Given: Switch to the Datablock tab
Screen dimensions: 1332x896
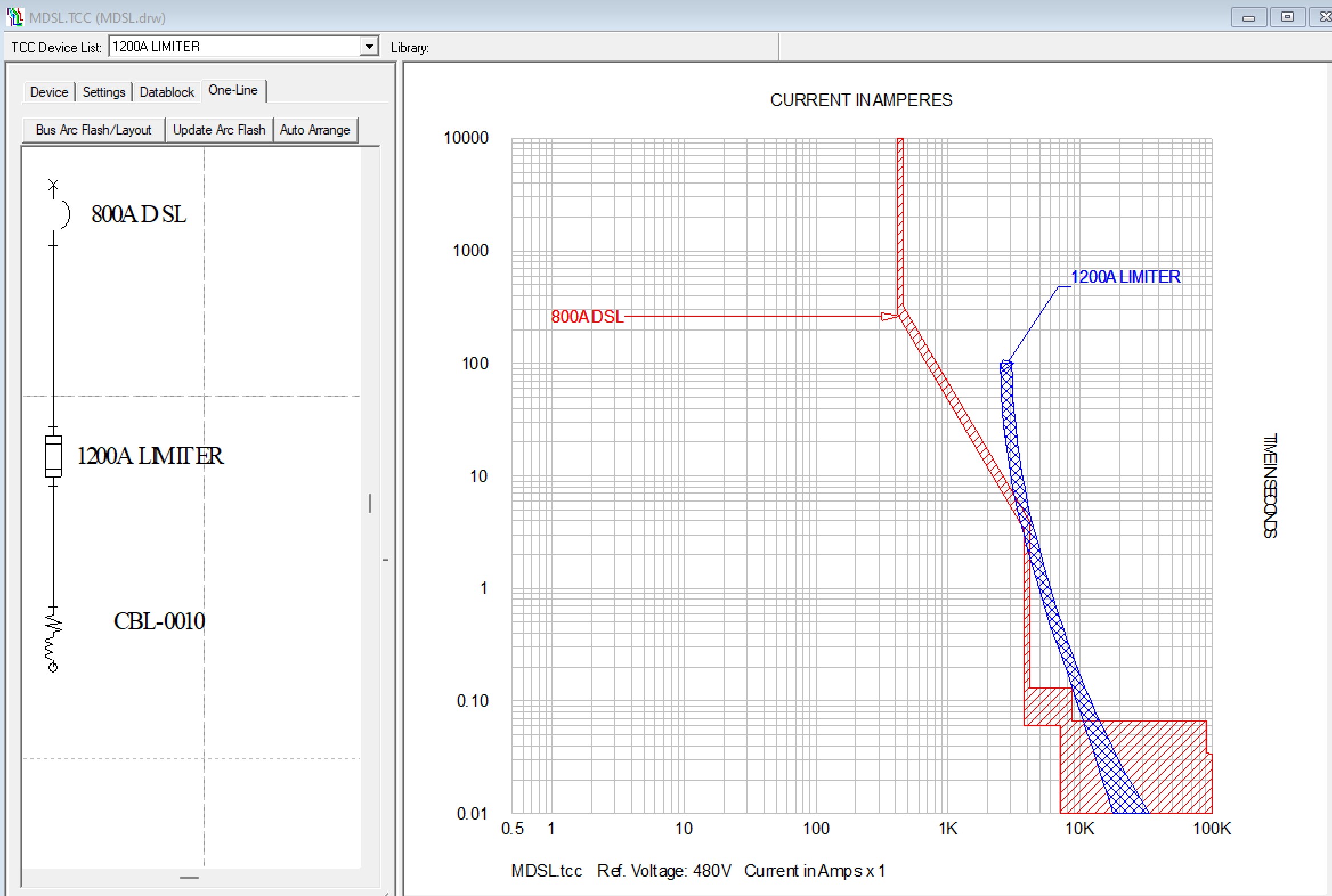Looking at the screenshot, I should click(166, 92).
